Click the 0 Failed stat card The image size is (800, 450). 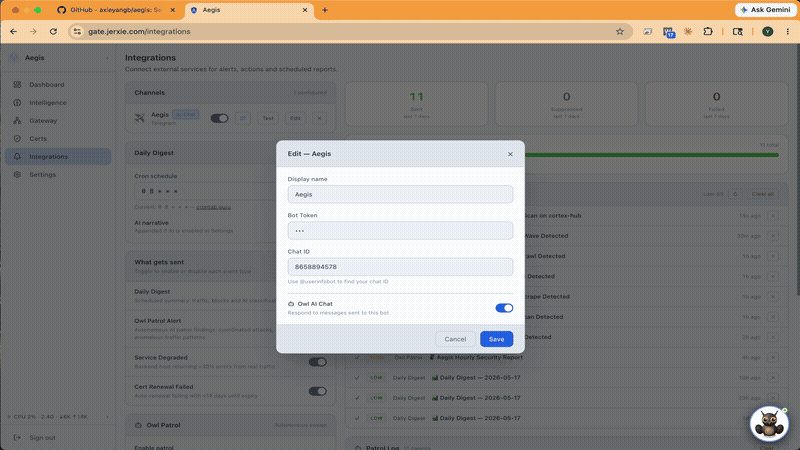[x=716, y=104]
